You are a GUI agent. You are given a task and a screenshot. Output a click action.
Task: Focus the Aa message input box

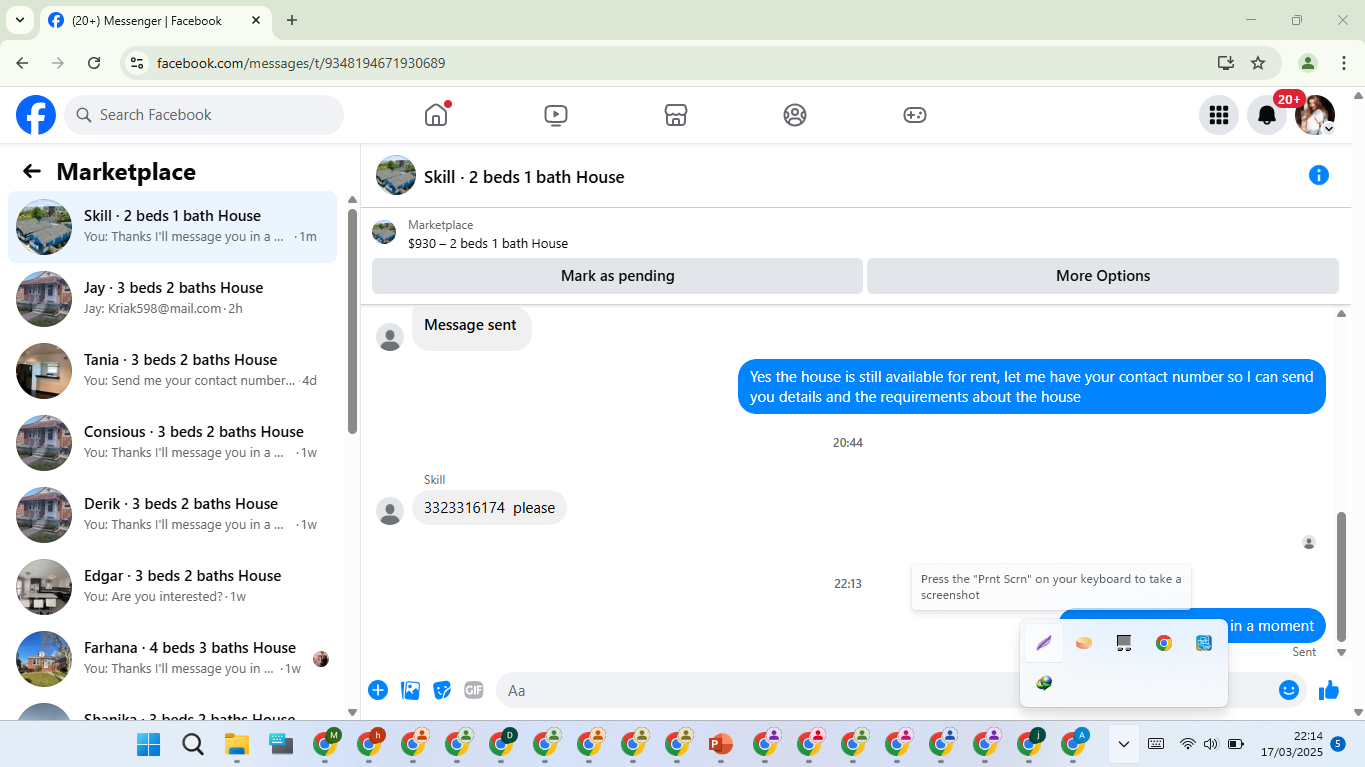tap(885, 690)
